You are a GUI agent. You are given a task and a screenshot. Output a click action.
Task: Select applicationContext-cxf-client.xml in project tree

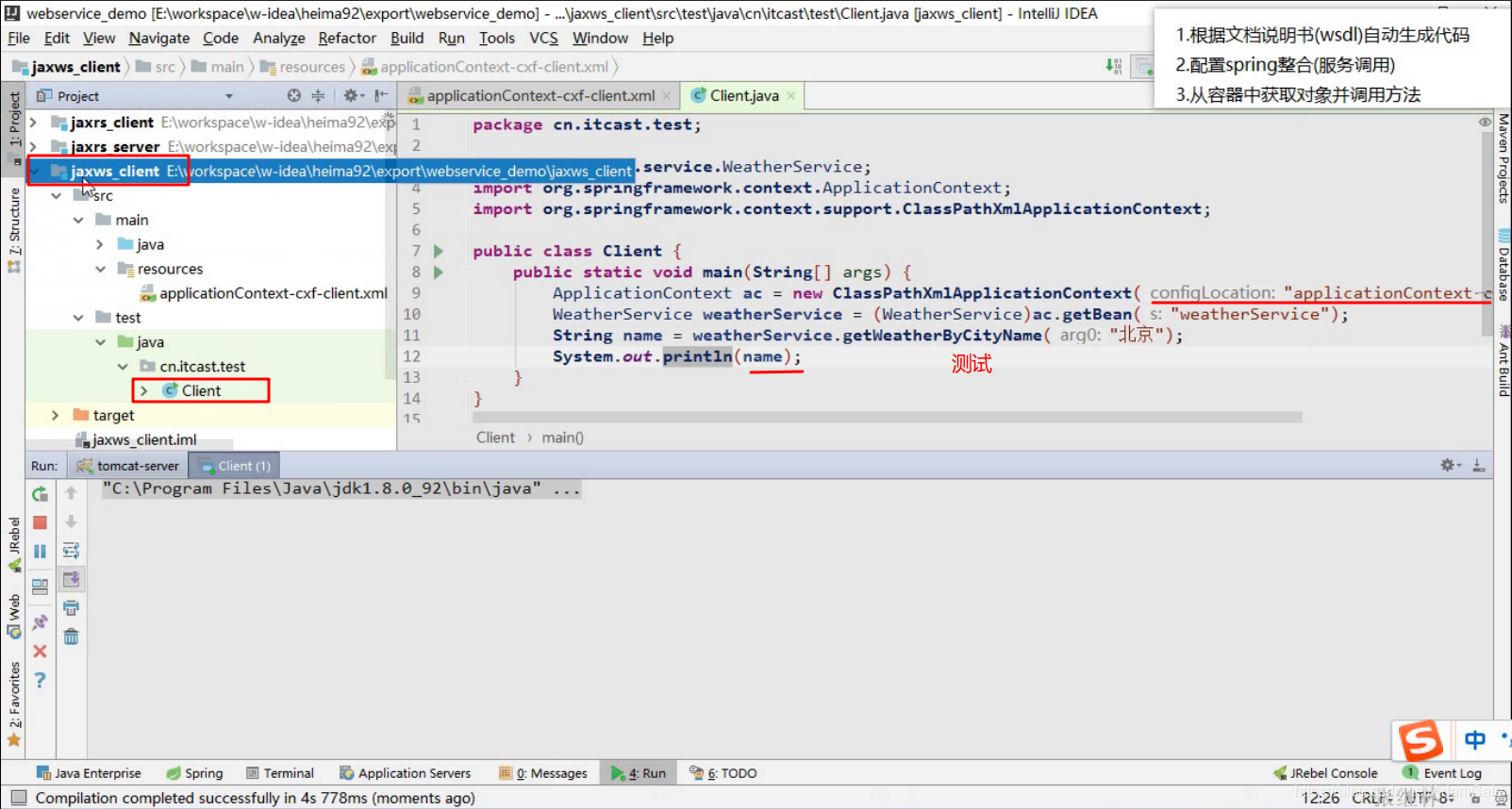(263, 293)
